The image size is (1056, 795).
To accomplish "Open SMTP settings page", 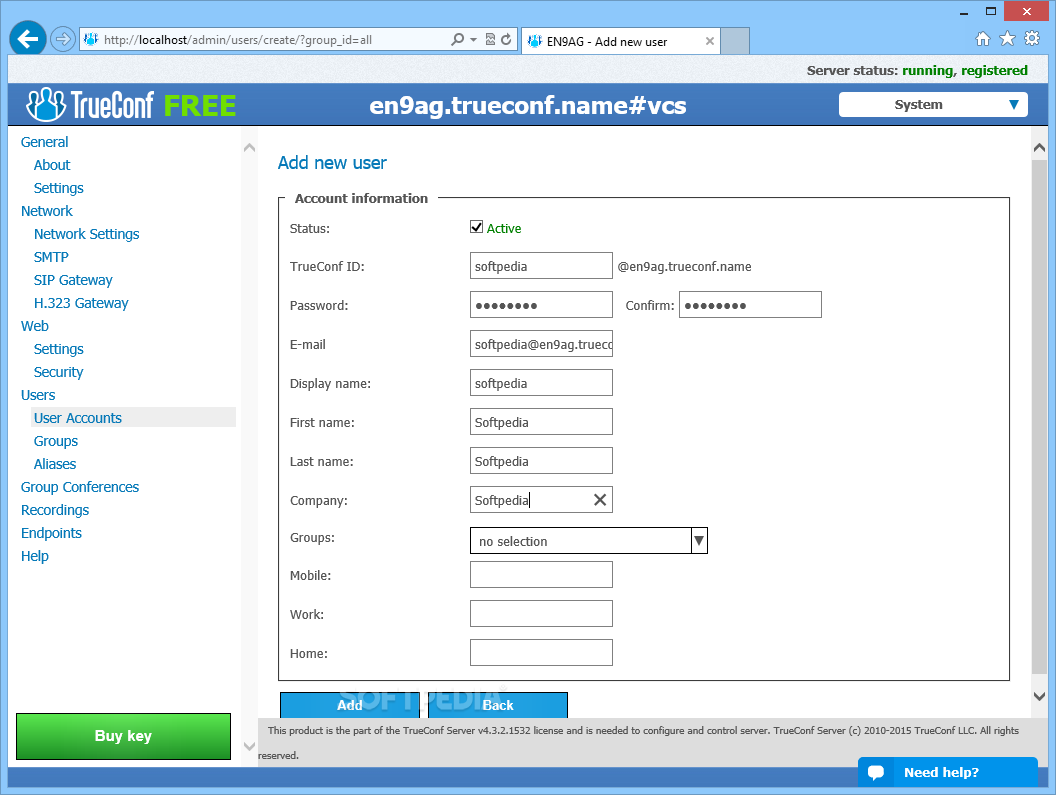I will 51,257.
